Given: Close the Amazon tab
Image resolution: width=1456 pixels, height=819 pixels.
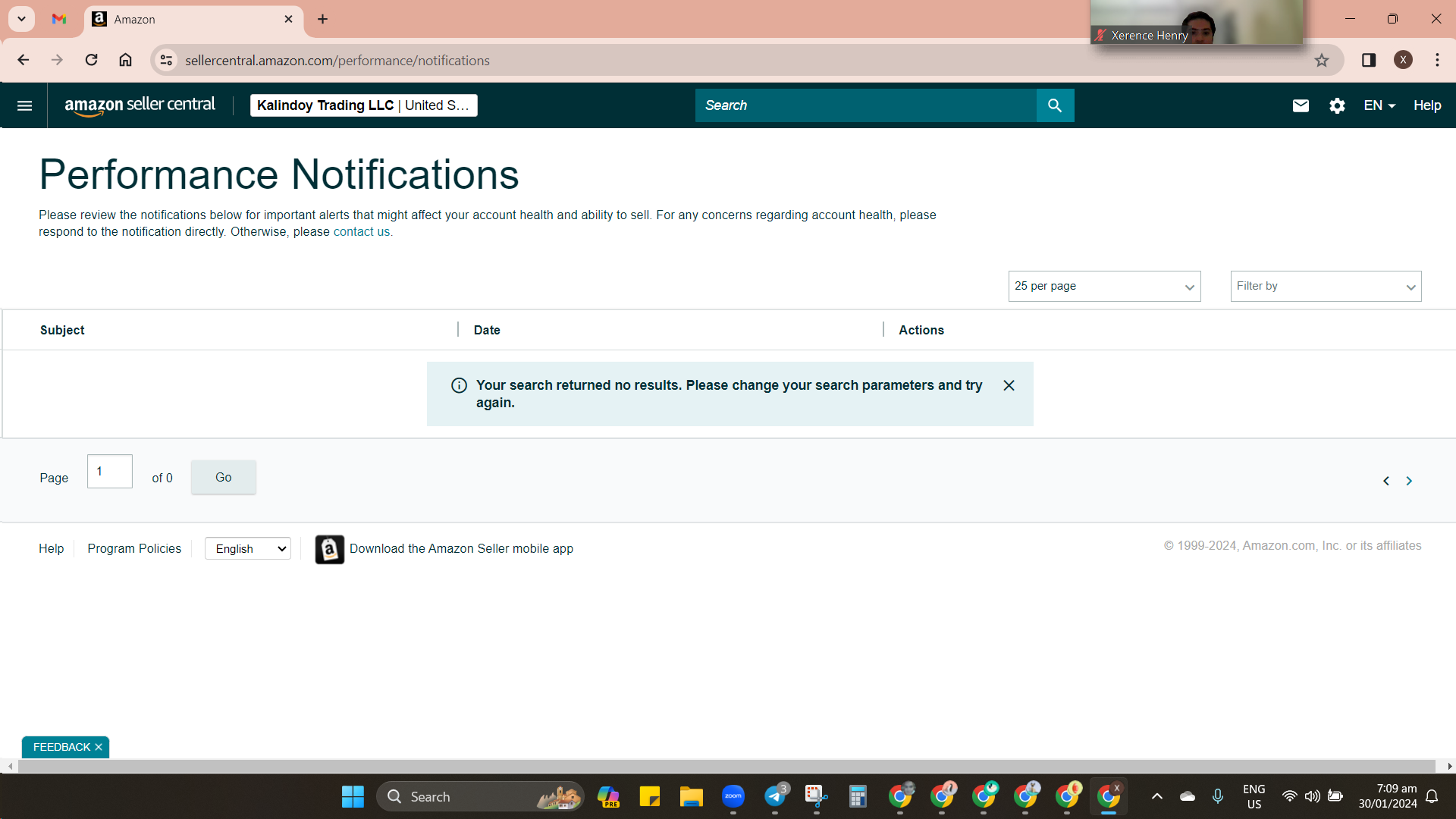Looking at the screenshot, I should tap(288, 19).
